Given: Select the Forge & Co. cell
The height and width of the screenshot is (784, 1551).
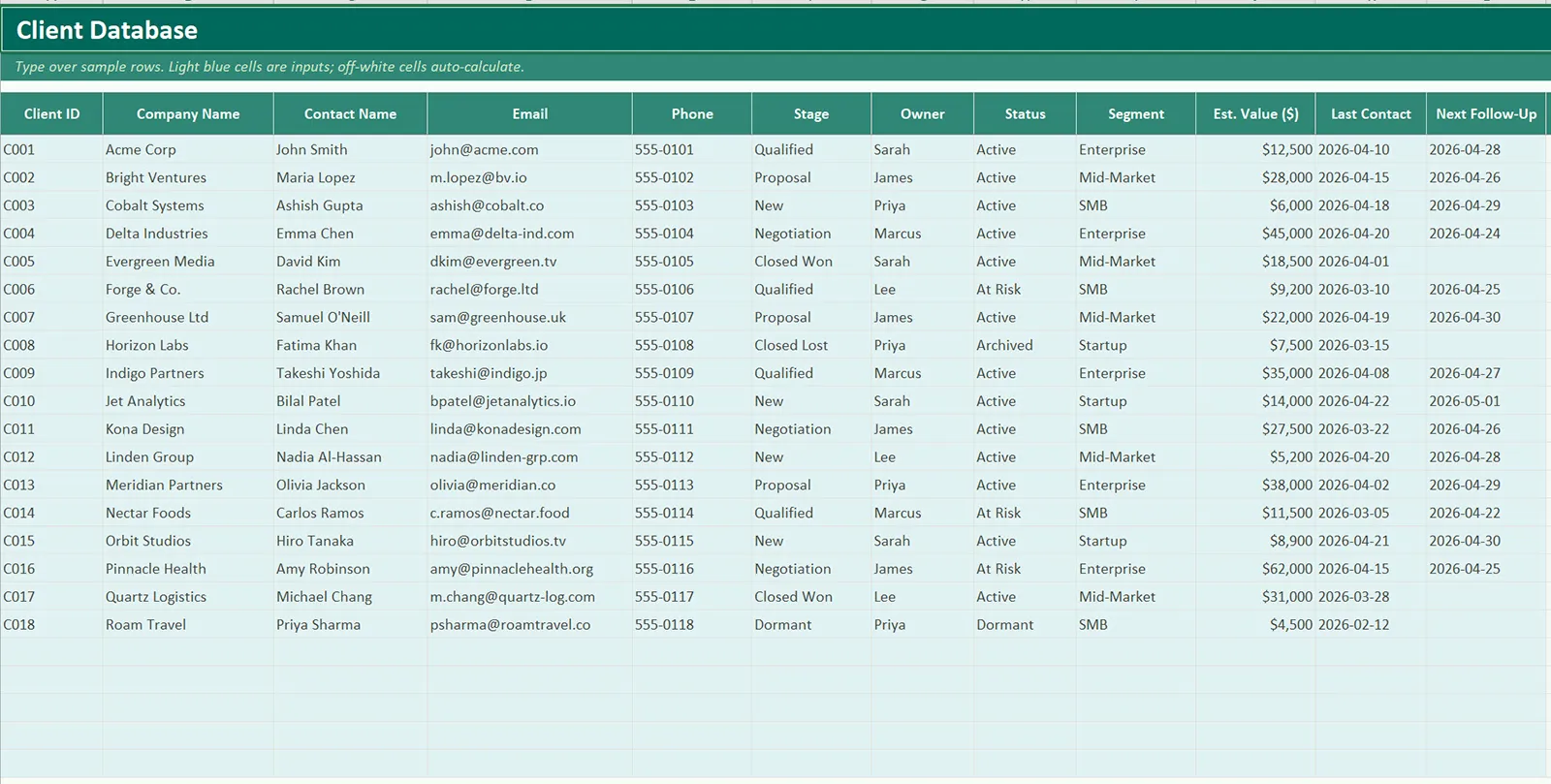Looking at the screenshot, I should click(x=188, y=289).
